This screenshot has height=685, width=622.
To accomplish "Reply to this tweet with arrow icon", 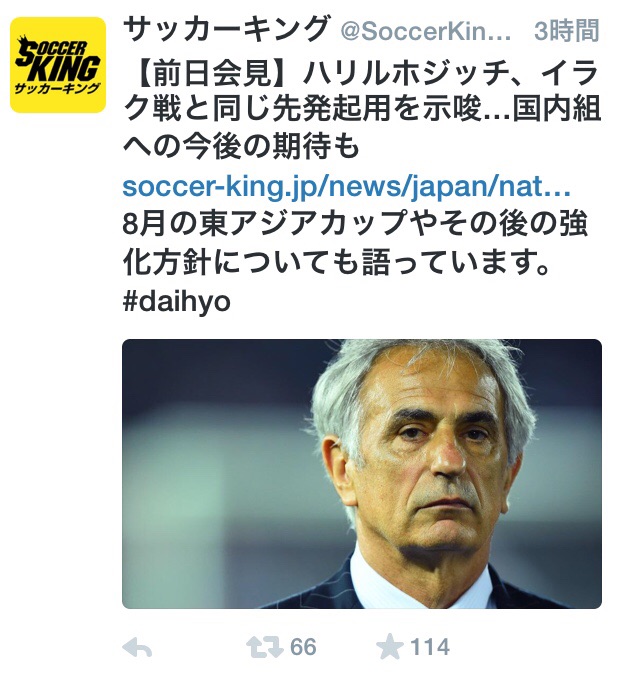I will (x=137, y=648).
